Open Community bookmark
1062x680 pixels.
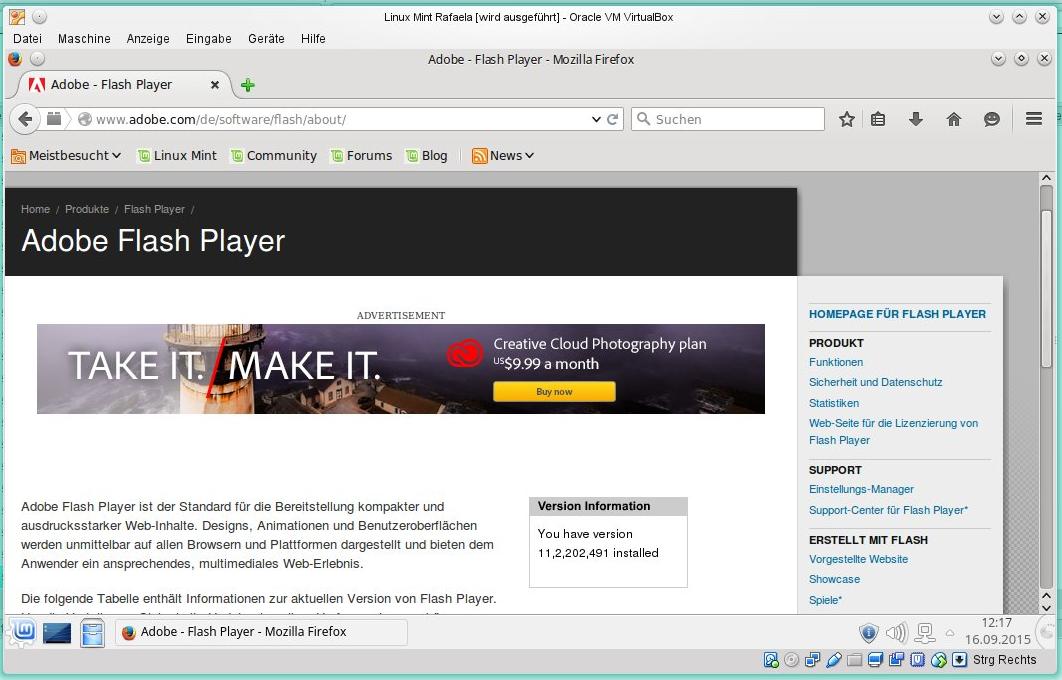pos(274,156)
